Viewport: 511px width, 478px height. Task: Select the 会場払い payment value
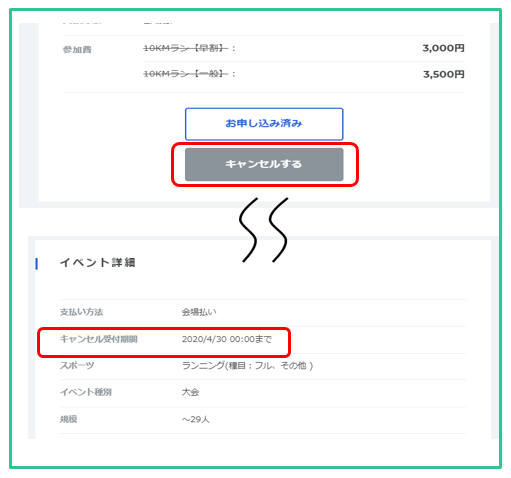[199, 312]
